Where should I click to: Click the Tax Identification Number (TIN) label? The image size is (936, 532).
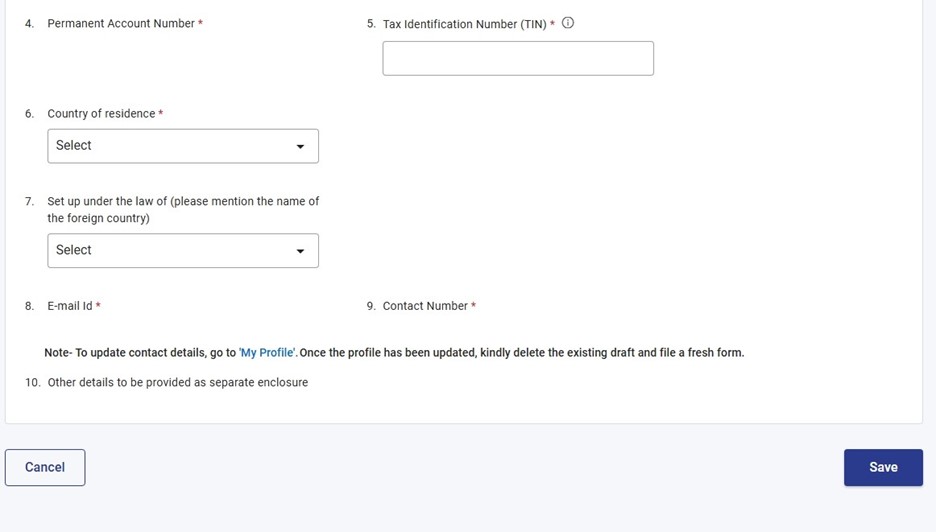coord(464,24)
